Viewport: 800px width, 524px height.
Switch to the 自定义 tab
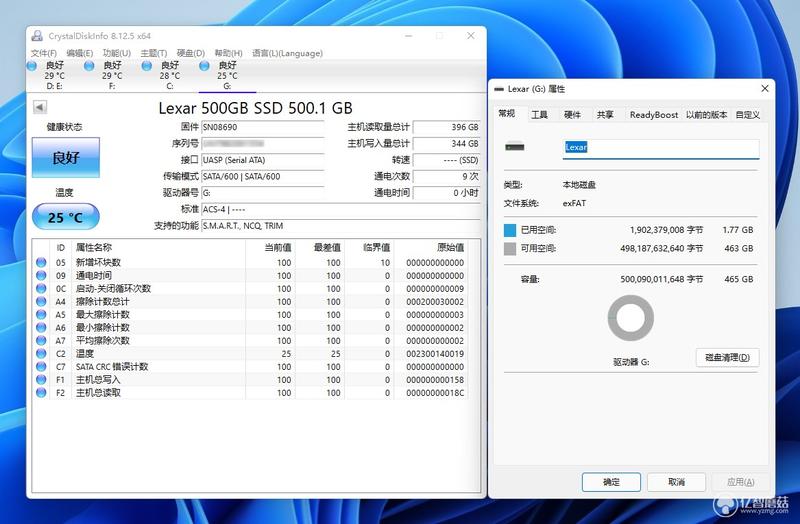747,115
